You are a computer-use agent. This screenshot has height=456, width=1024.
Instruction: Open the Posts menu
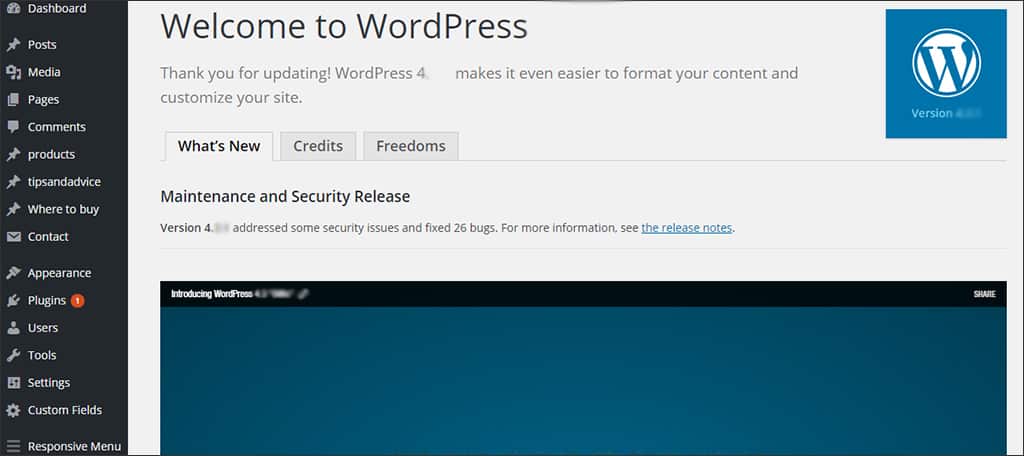pos(42,45)
